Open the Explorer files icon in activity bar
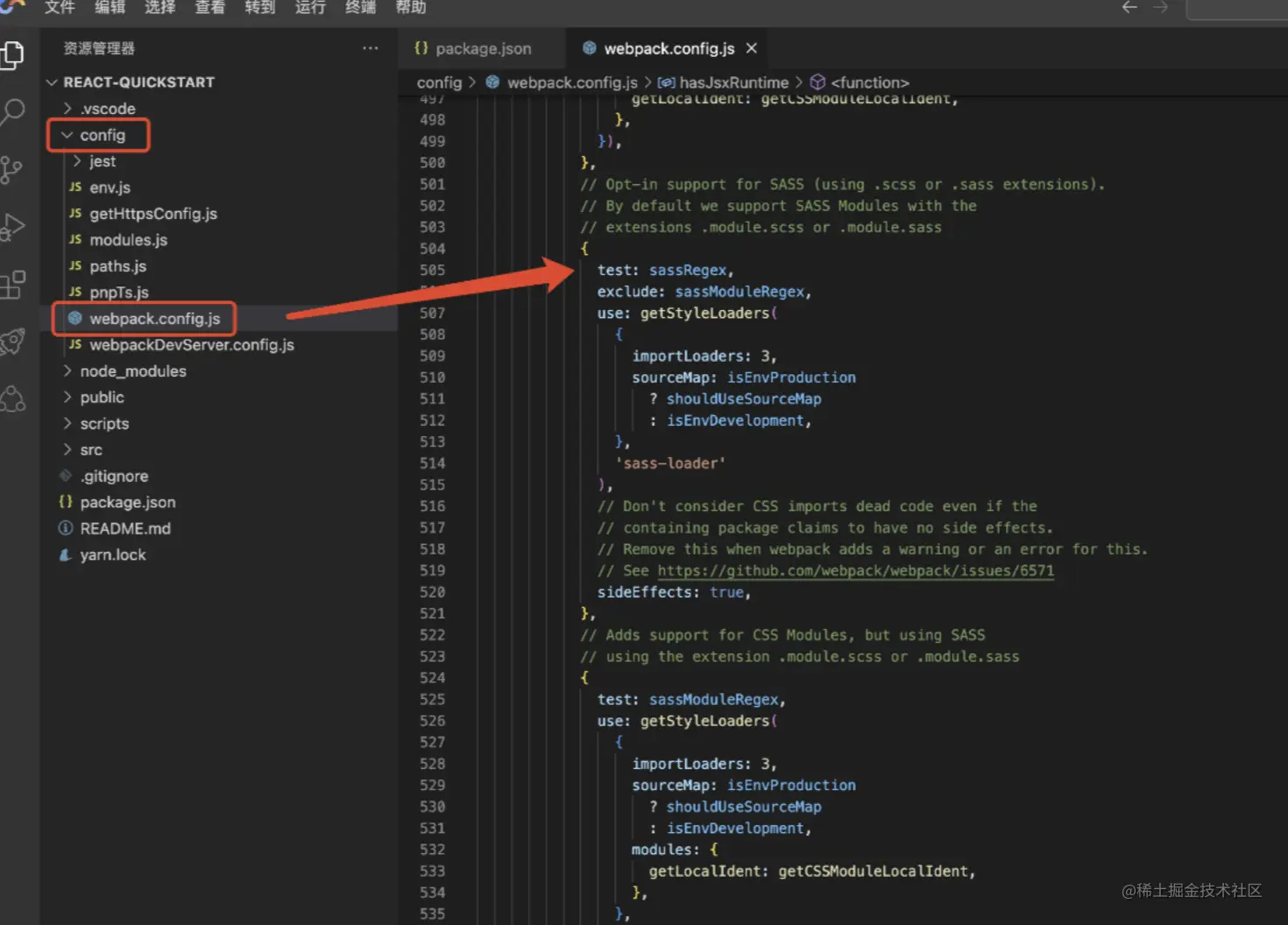The width and height of the screenshot is (1288, 925). click(13, 55)
